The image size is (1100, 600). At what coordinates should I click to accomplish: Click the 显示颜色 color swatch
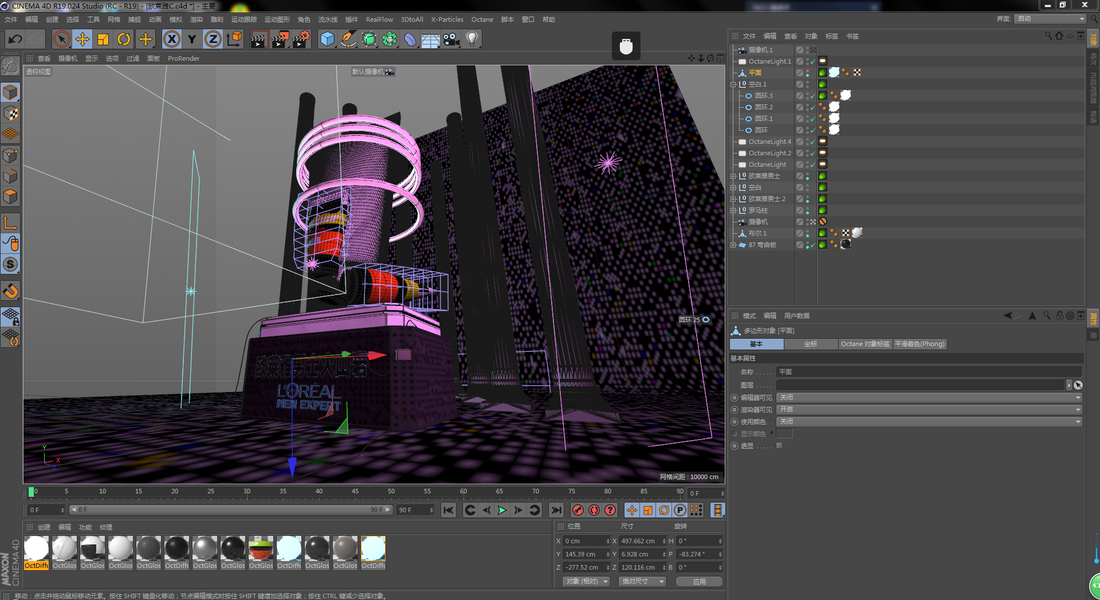(x=785, y=434)
